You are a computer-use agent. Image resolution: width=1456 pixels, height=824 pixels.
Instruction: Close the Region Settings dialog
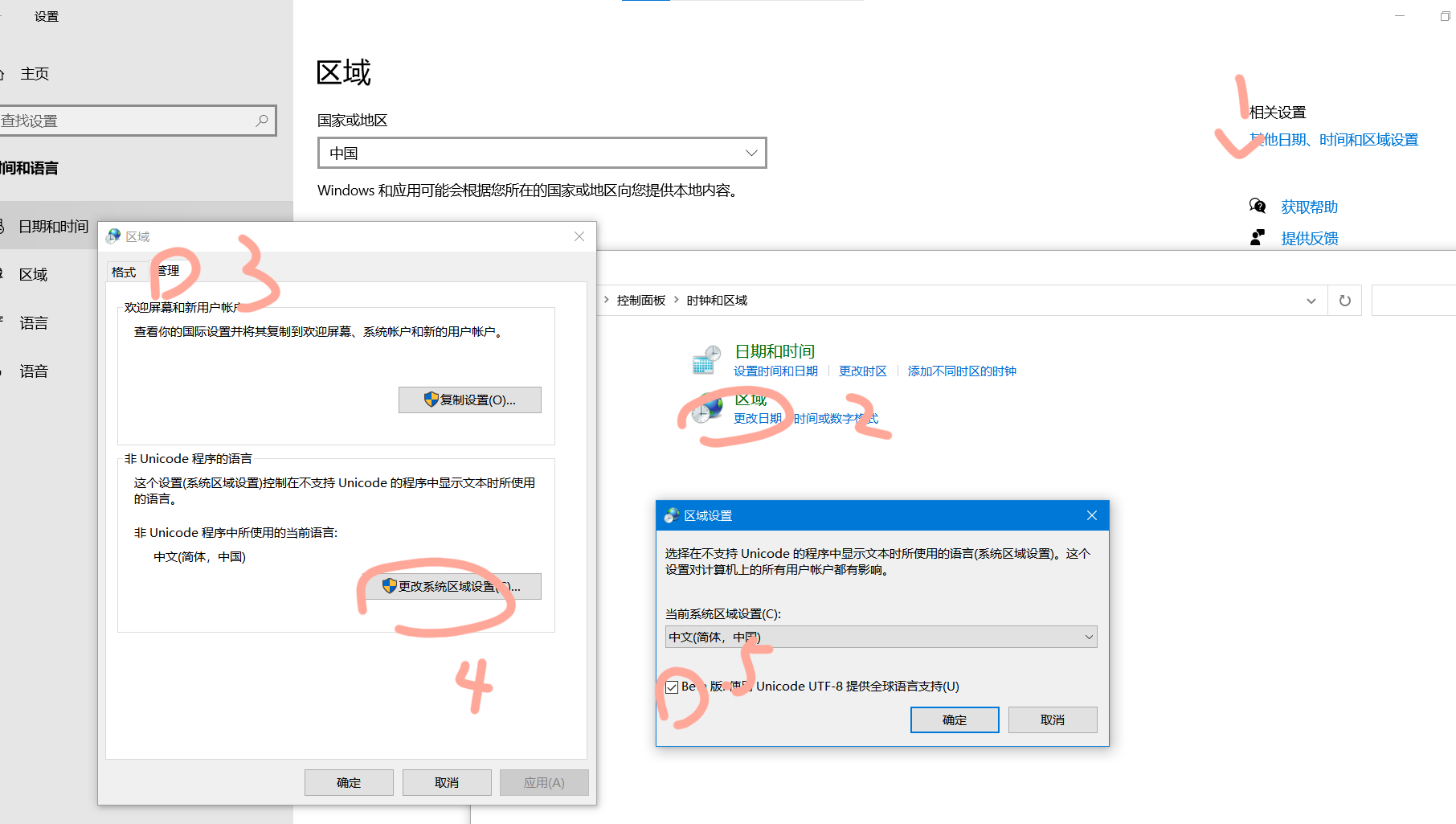coord(1092,515)
